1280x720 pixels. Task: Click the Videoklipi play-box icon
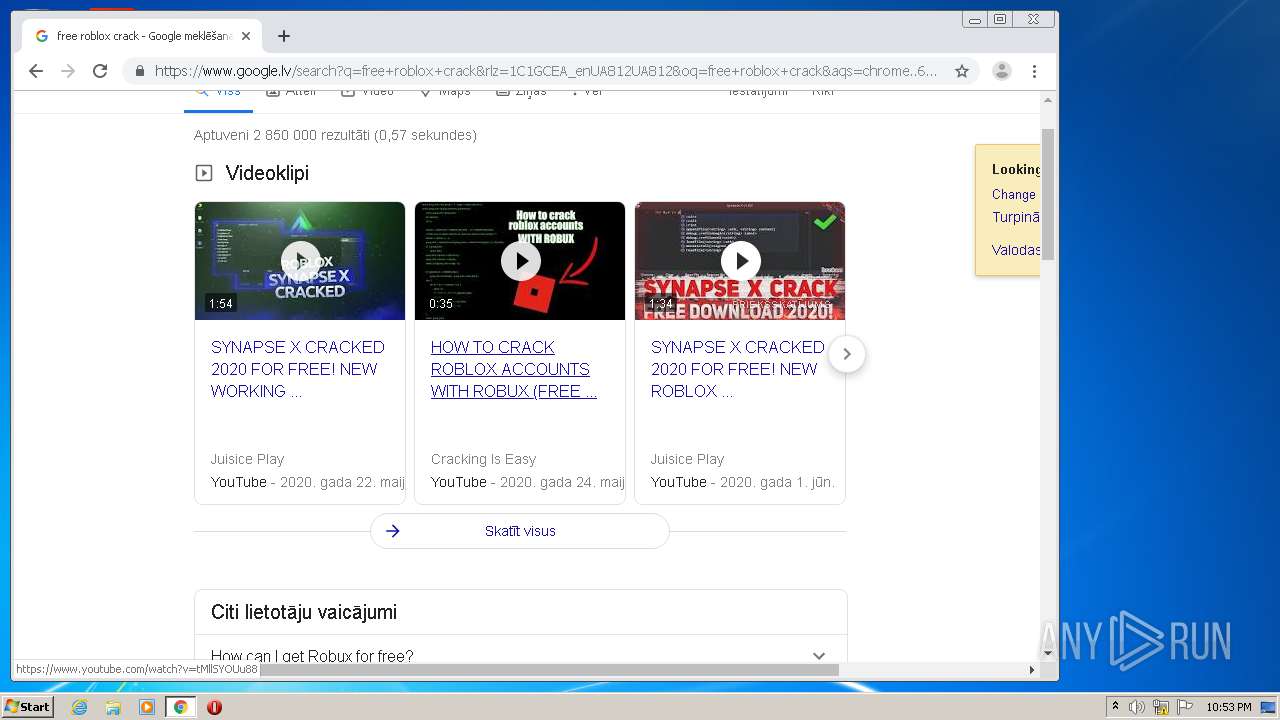pos(204,173)
